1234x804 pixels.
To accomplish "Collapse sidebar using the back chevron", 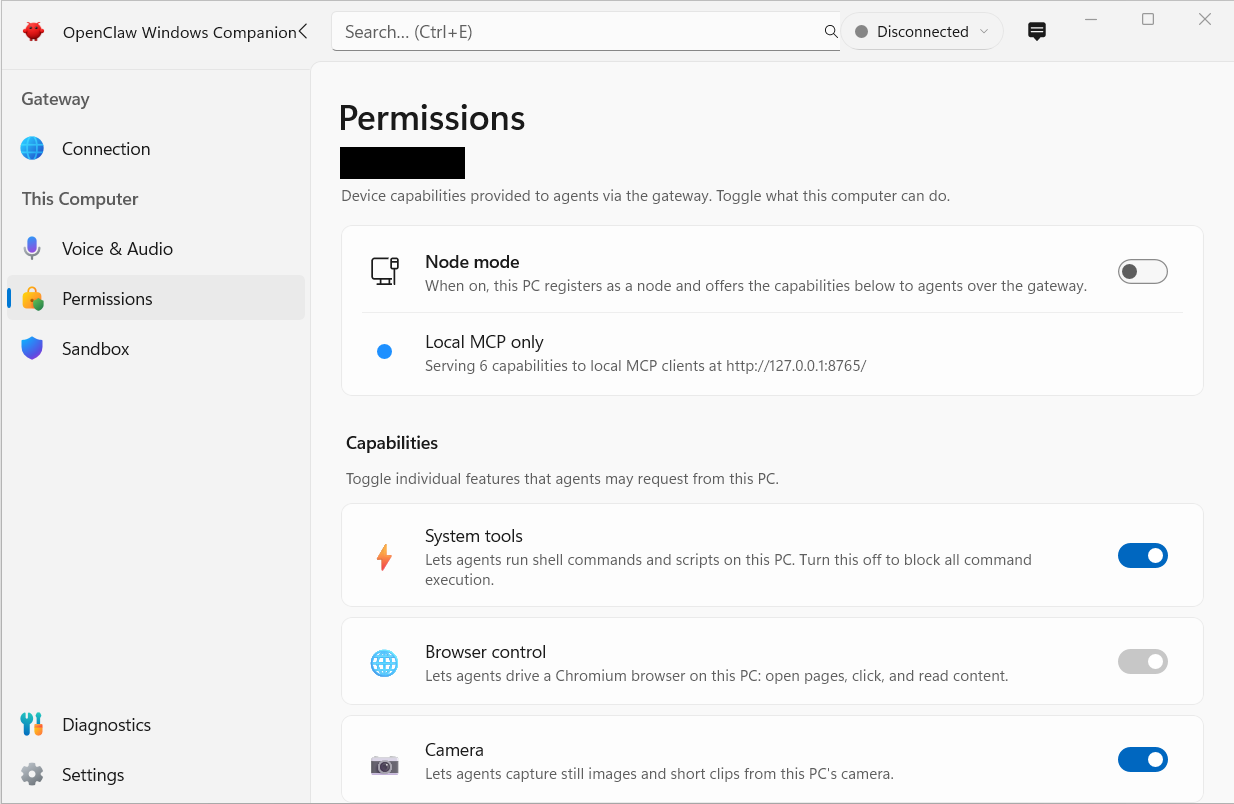I will 303,31.
